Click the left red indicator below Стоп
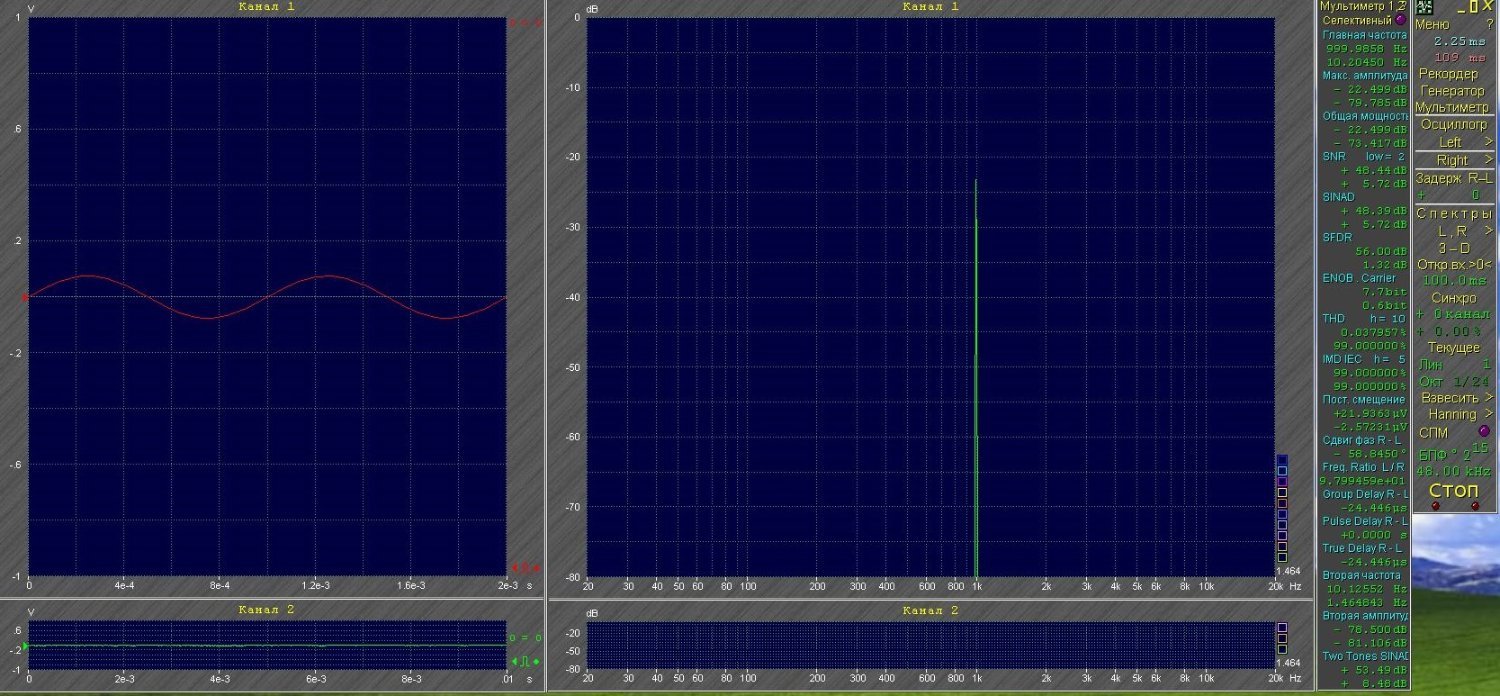Viewport: 1500px width, 696px height. tap(1435, 506)
